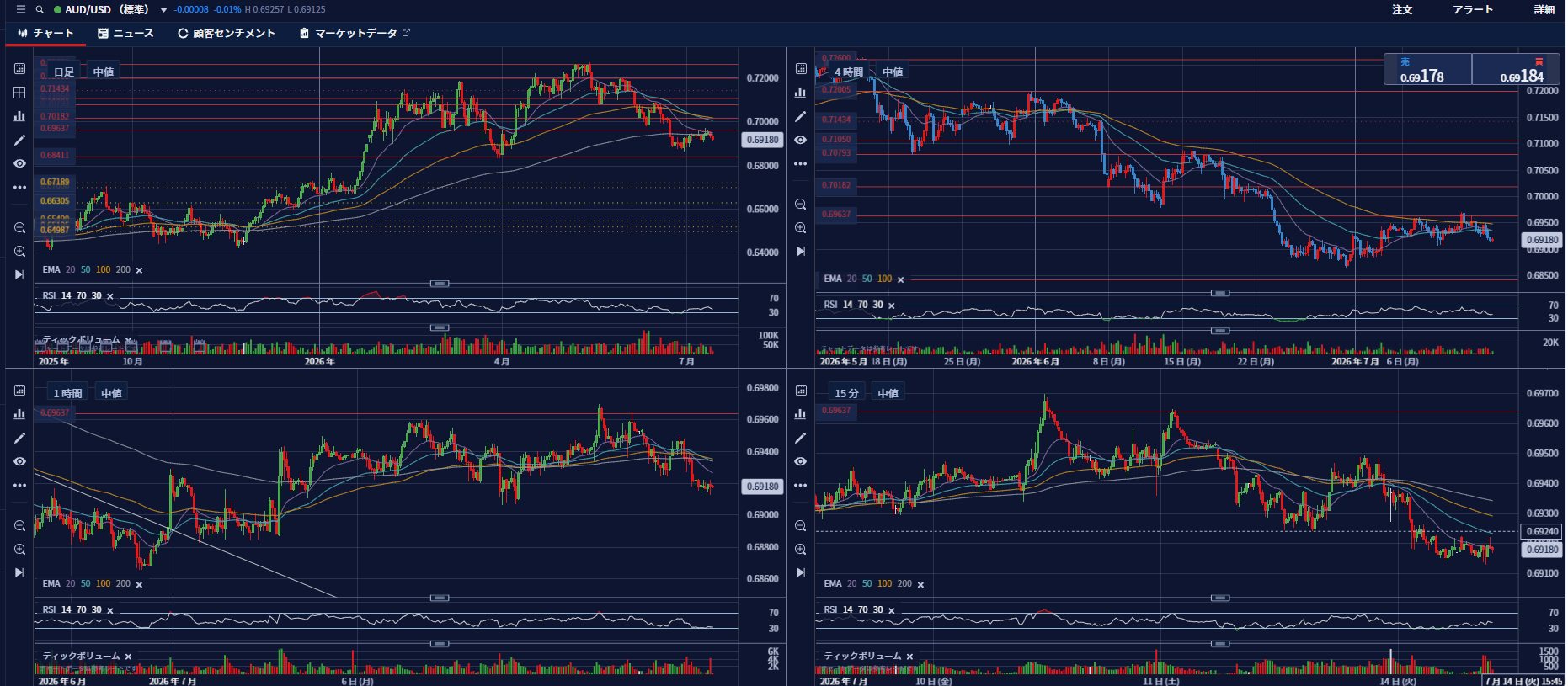Select the pencil drawing tool on the daily chart
Image resolution: width=1568 pixels, height=686 pixels.
[x=19, y=140]
